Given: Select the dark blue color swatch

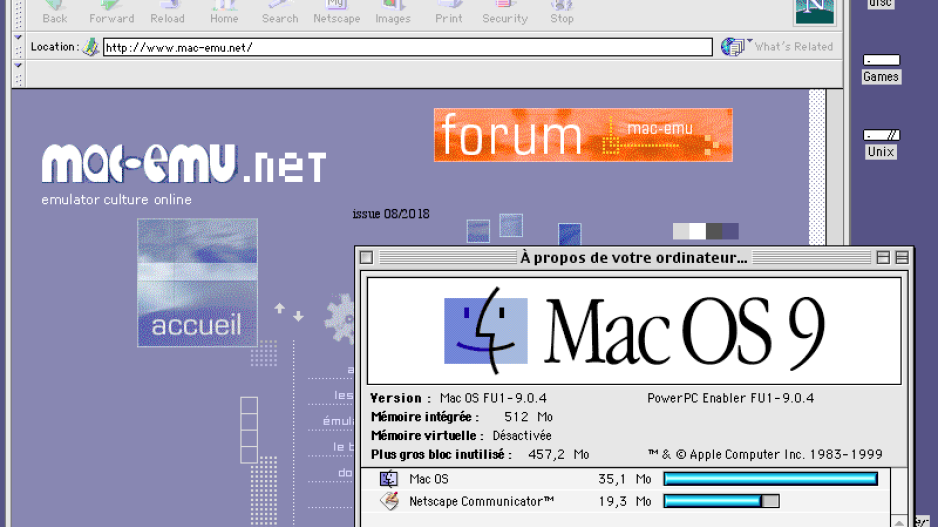Looking at the screenshot, I should [730, 231].
